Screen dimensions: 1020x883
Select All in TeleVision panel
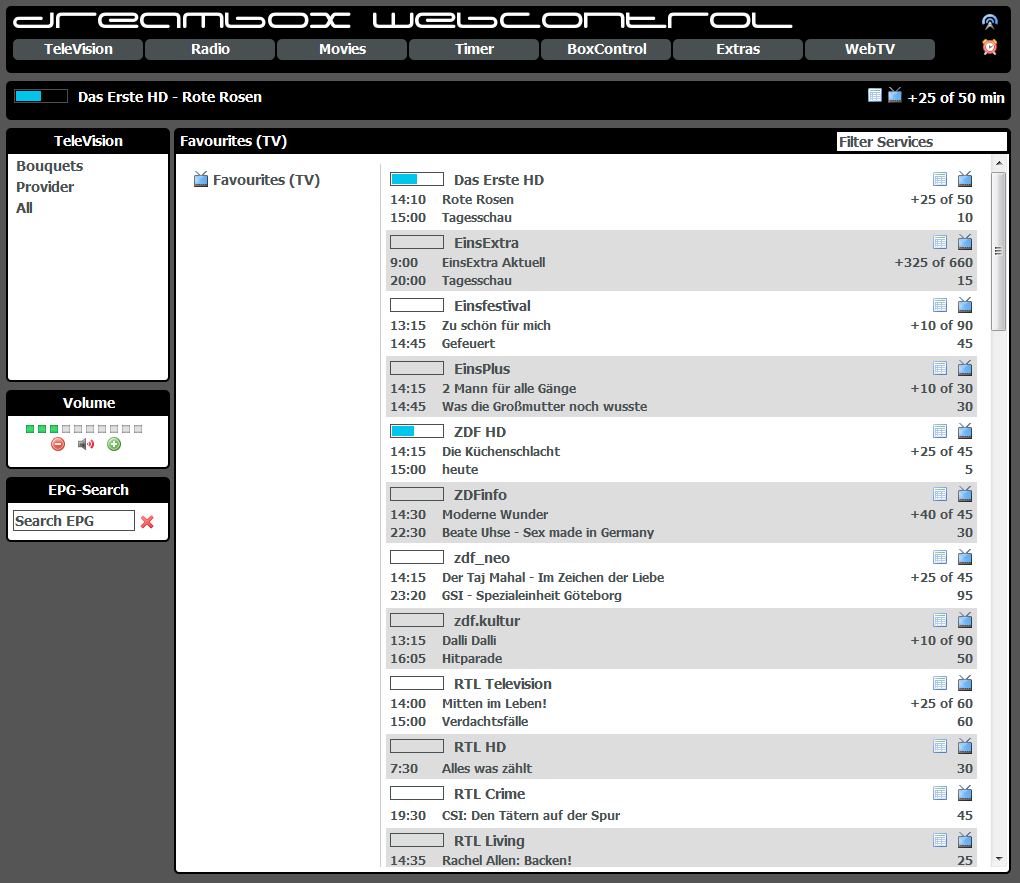pyautogui.click(x=24, y=208)
